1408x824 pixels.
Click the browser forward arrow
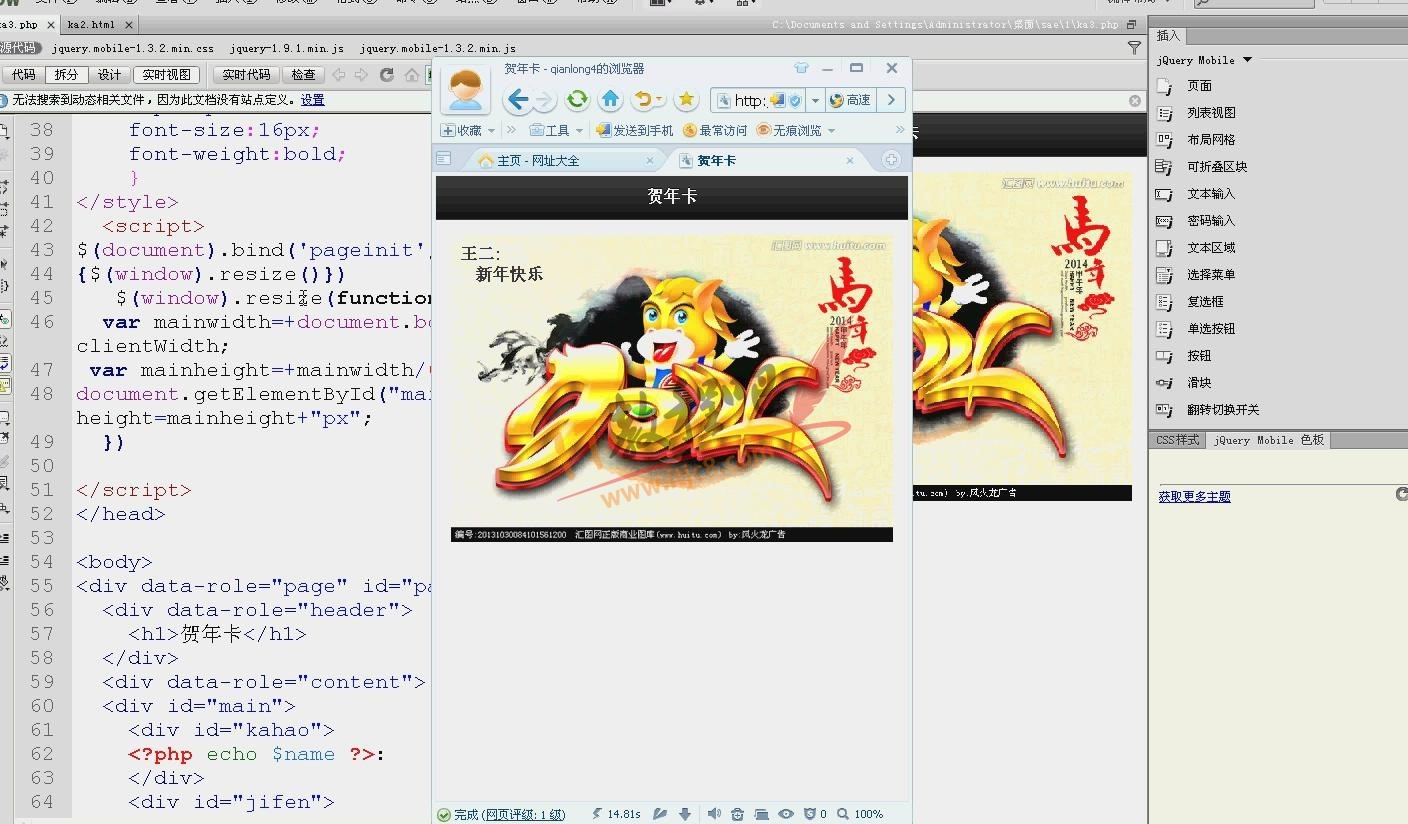544,99
